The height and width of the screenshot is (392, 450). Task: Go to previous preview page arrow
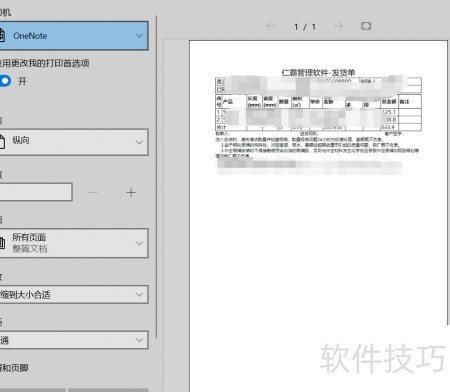271,26
